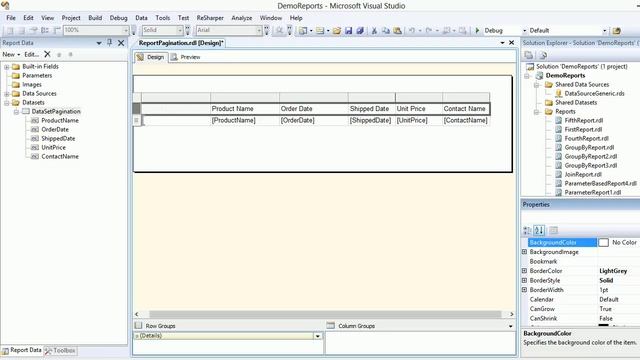Screen dimensions: 640x360
Task: Open the Solid border style dropdown
Action: click(180, 30)
